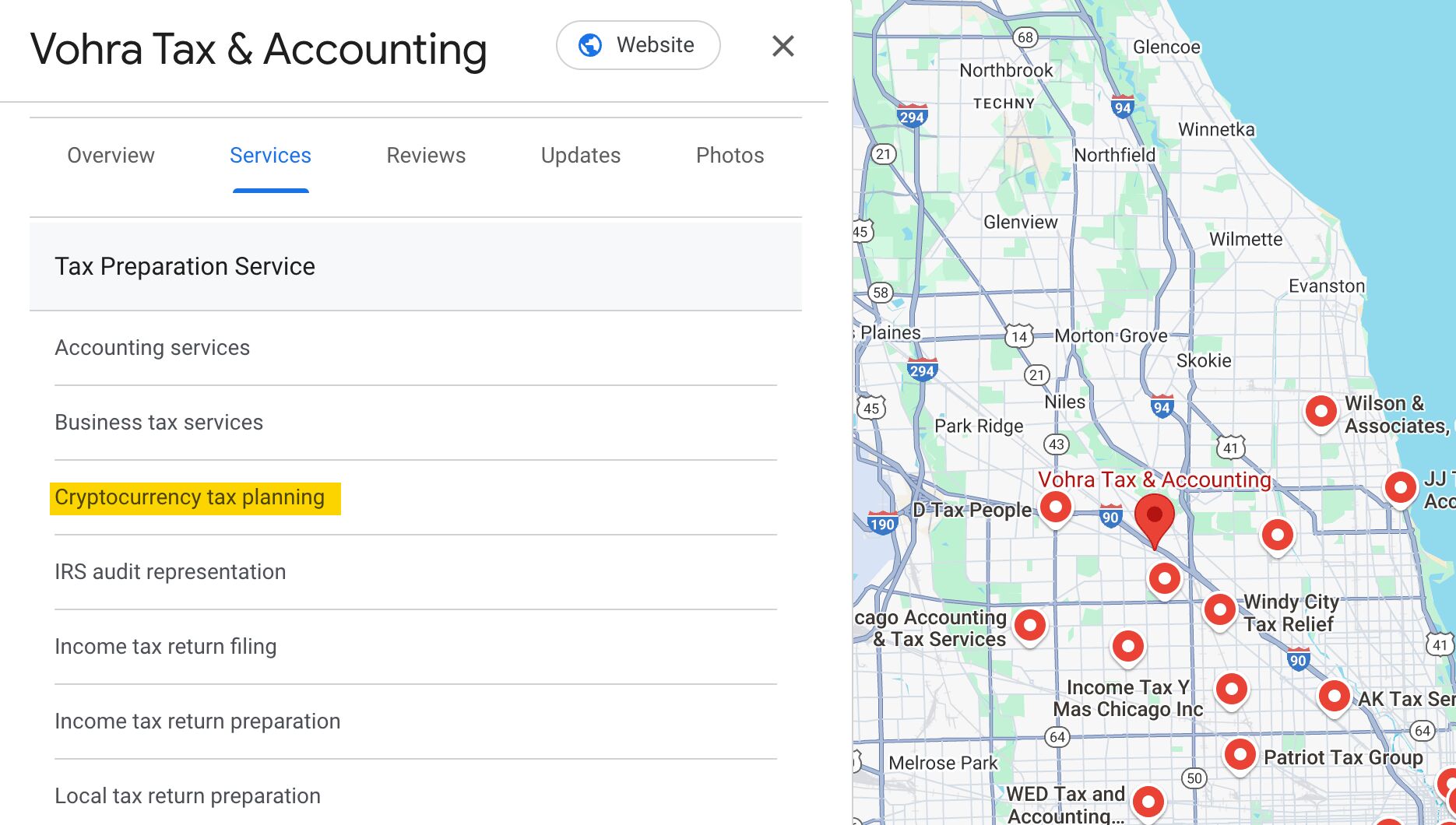Image resolution: width=1456 pixels, height=825 pixels.
Task: Click the Income tax return filing row
Action: 416,647
